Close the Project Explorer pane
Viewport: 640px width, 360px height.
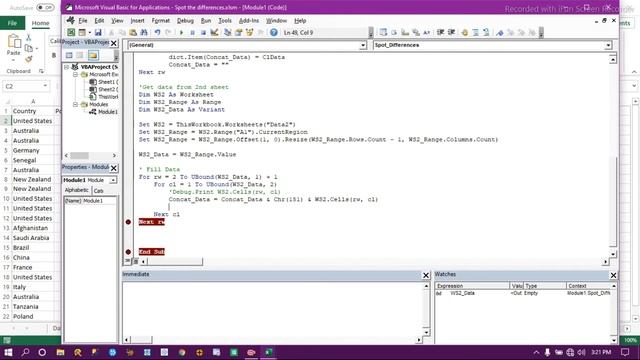(x=114, y=43)
